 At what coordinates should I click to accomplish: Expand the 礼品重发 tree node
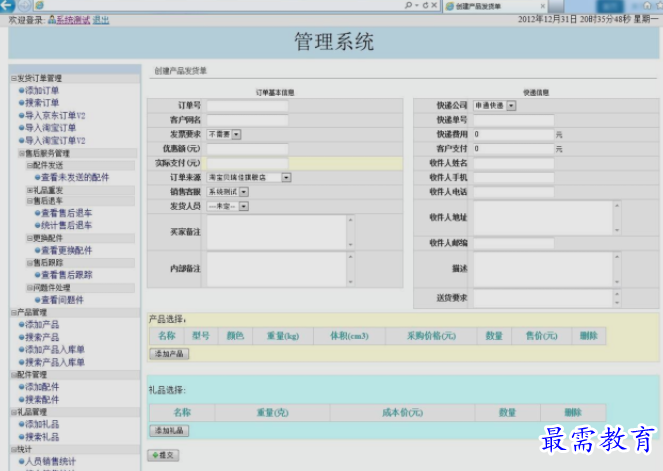pos(30,190)
